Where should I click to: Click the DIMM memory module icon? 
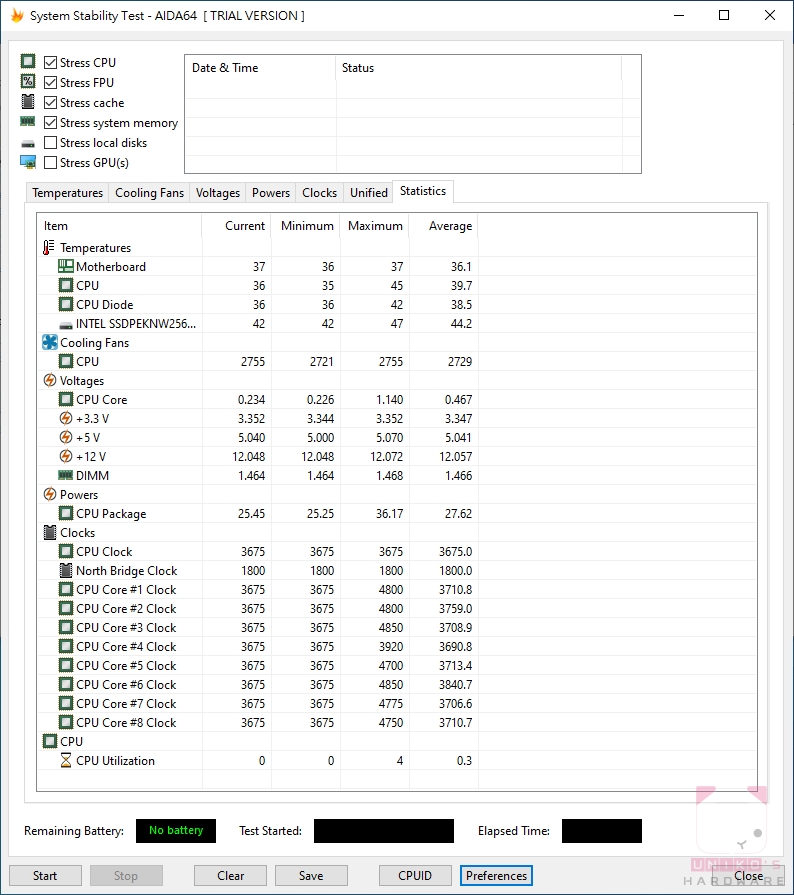[x=66, y=475]
